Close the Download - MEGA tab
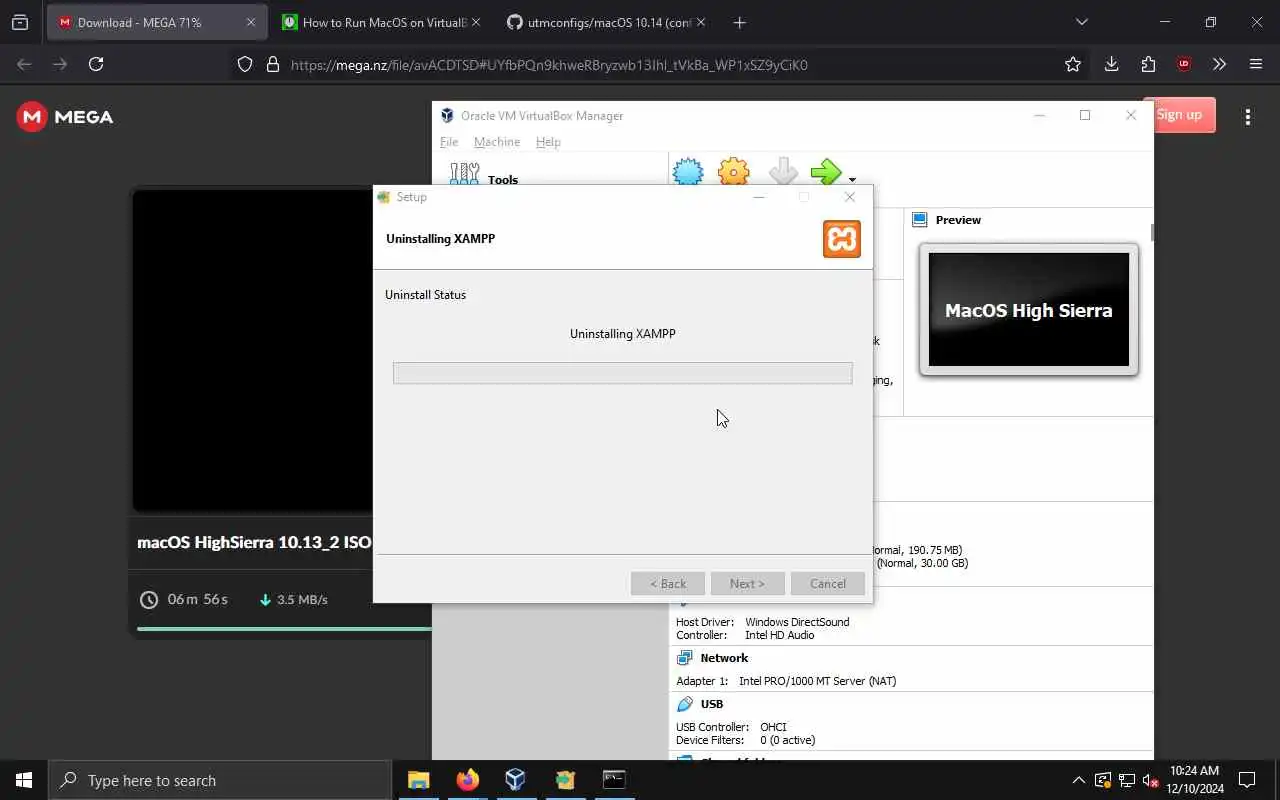Viewport: 1280px width, 800px height. (x=251, y=22)
